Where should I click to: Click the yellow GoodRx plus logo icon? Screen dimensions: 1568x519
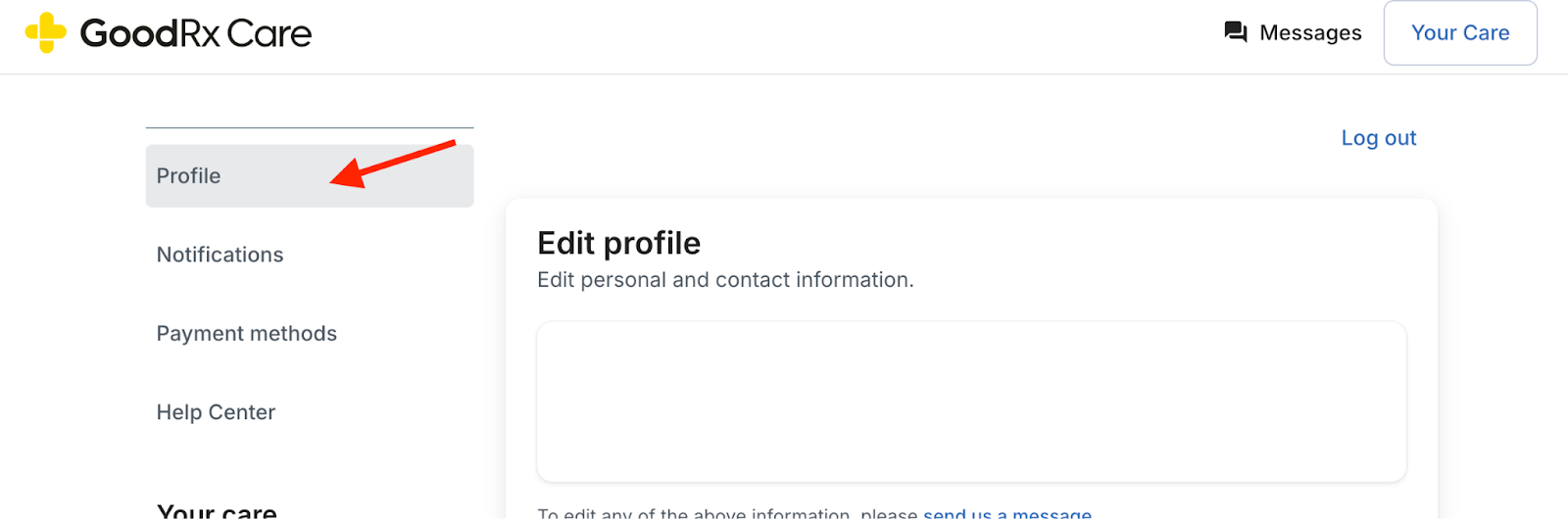coord(45,33)
